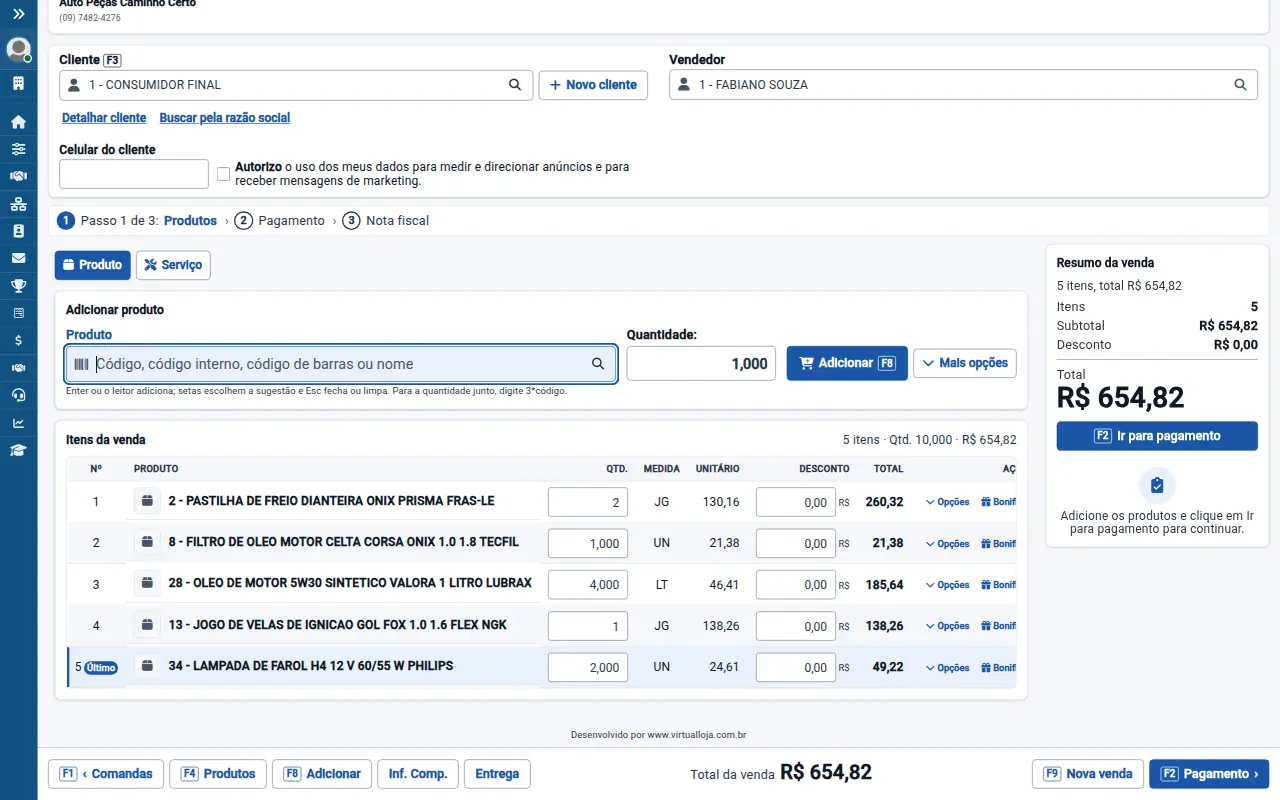Click the search magnifier in the Vendedor field
This screenshot has width=1280, height=800.
pyautogui.click(x=1240, y=85)
